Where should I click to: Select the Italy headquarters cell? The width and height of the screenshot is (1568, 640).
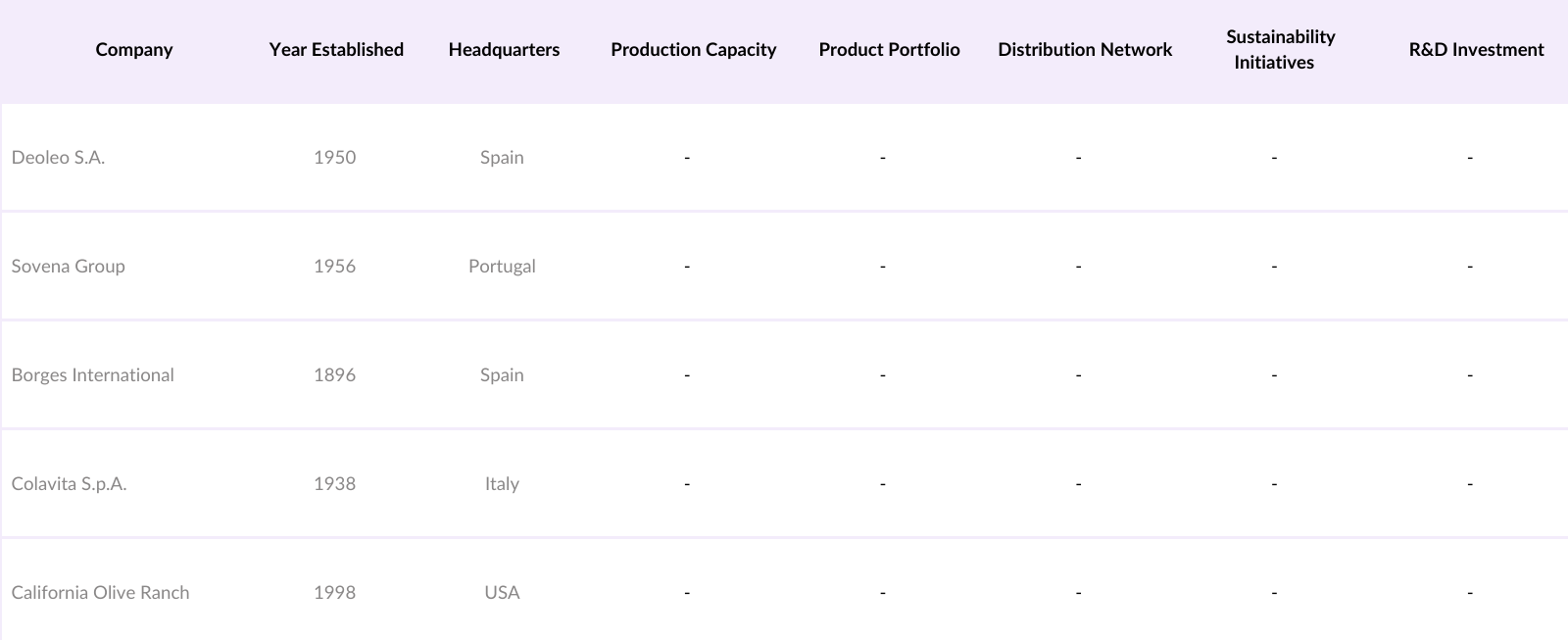502,484
